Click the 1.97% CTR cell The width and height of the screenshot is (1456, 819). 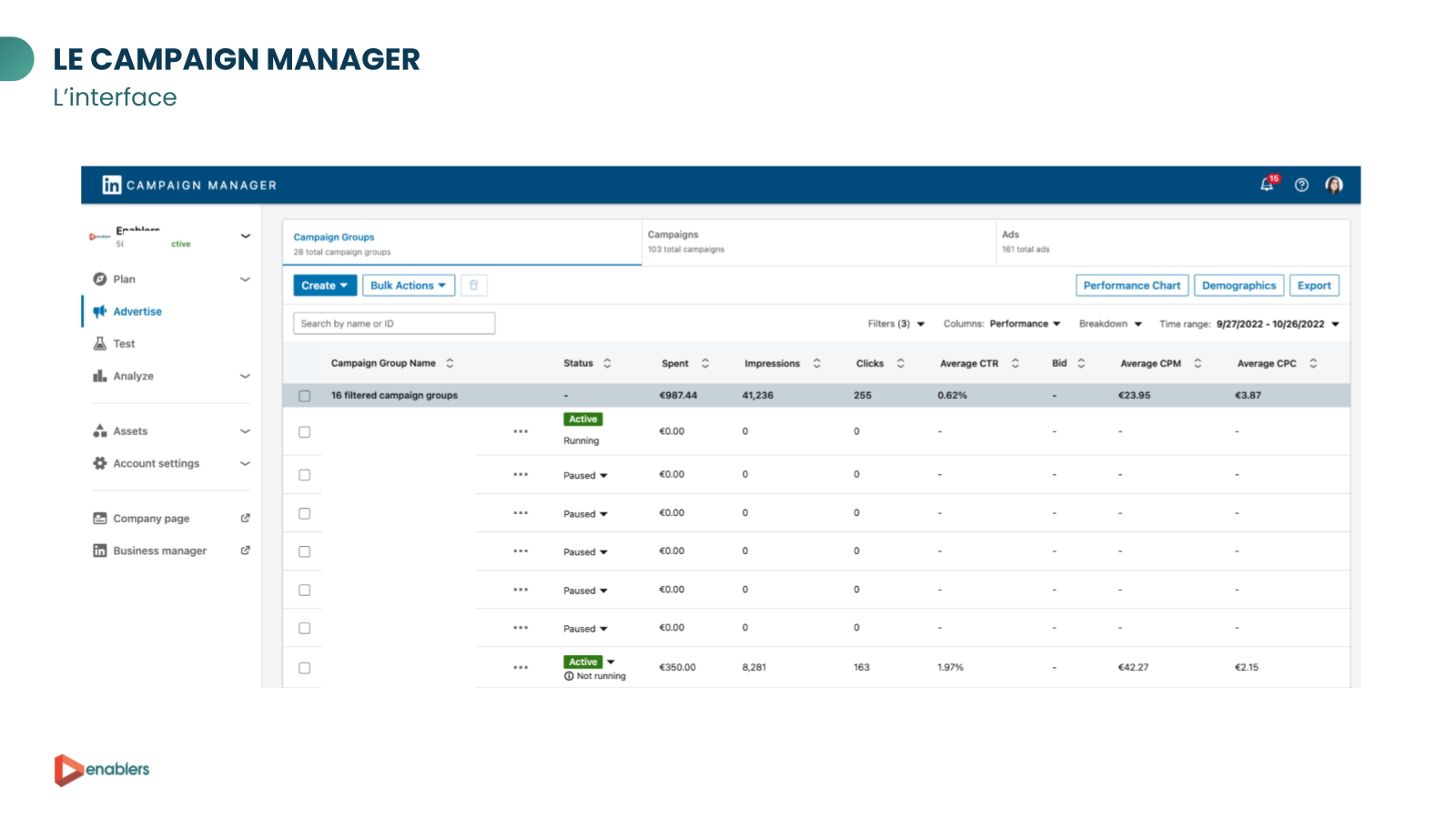[950, 668]
